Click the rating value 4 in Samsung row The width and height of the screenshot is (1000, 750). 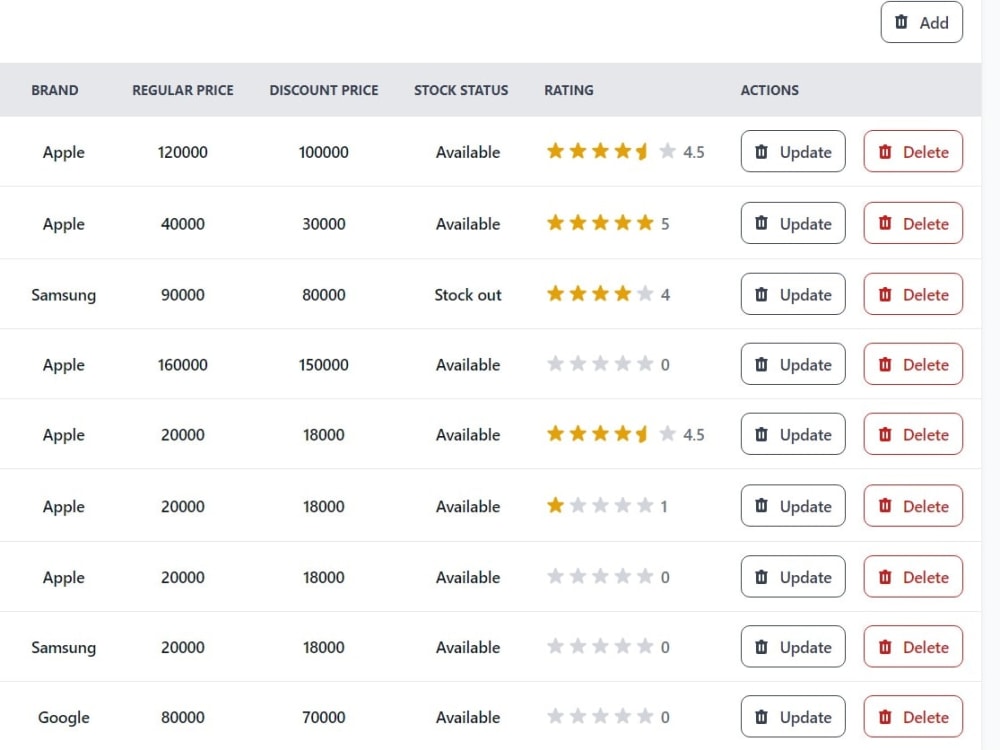point(665,295)
